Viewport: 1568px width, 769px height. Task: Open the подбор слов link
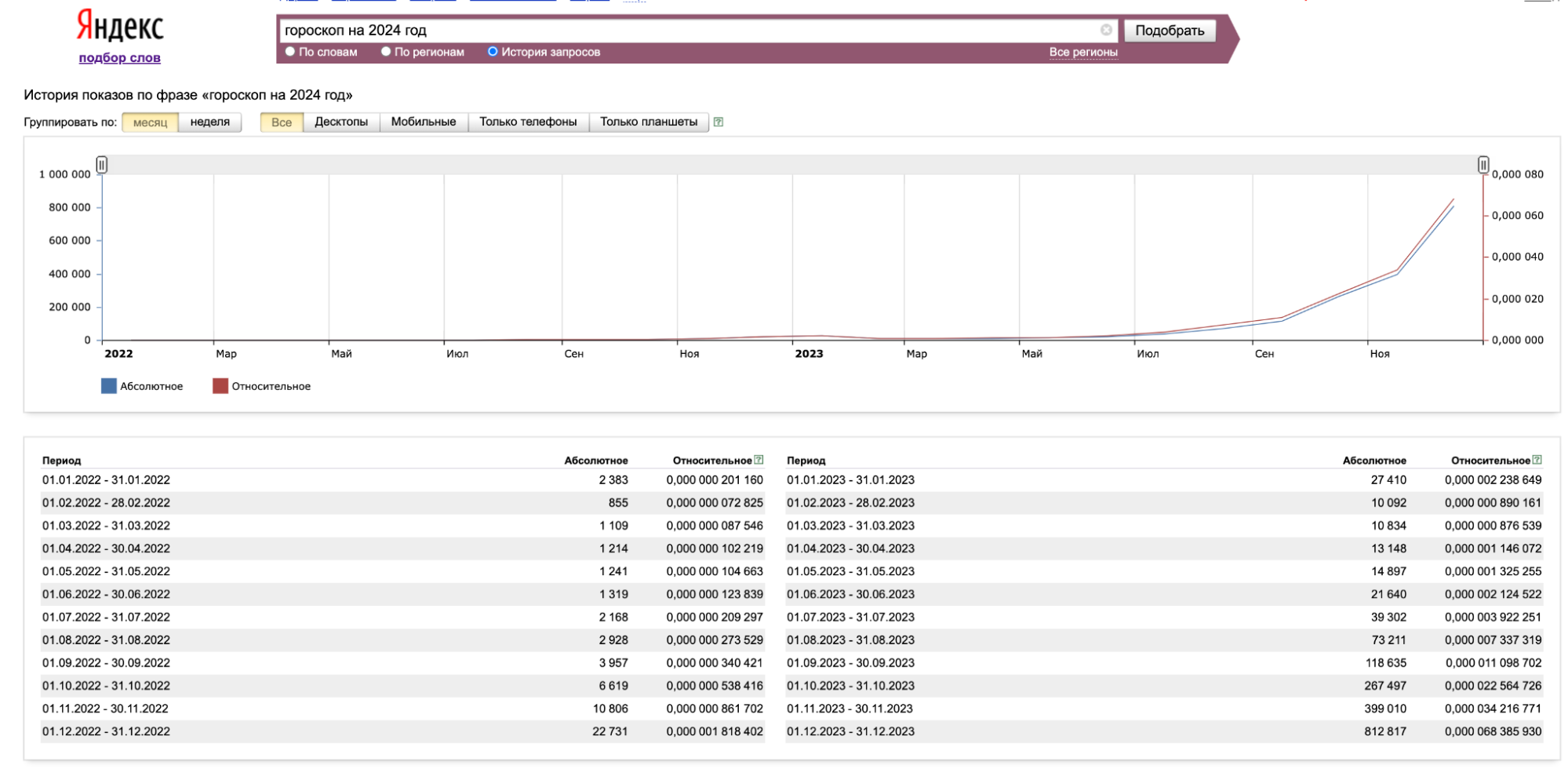click(x=120, y=57)
